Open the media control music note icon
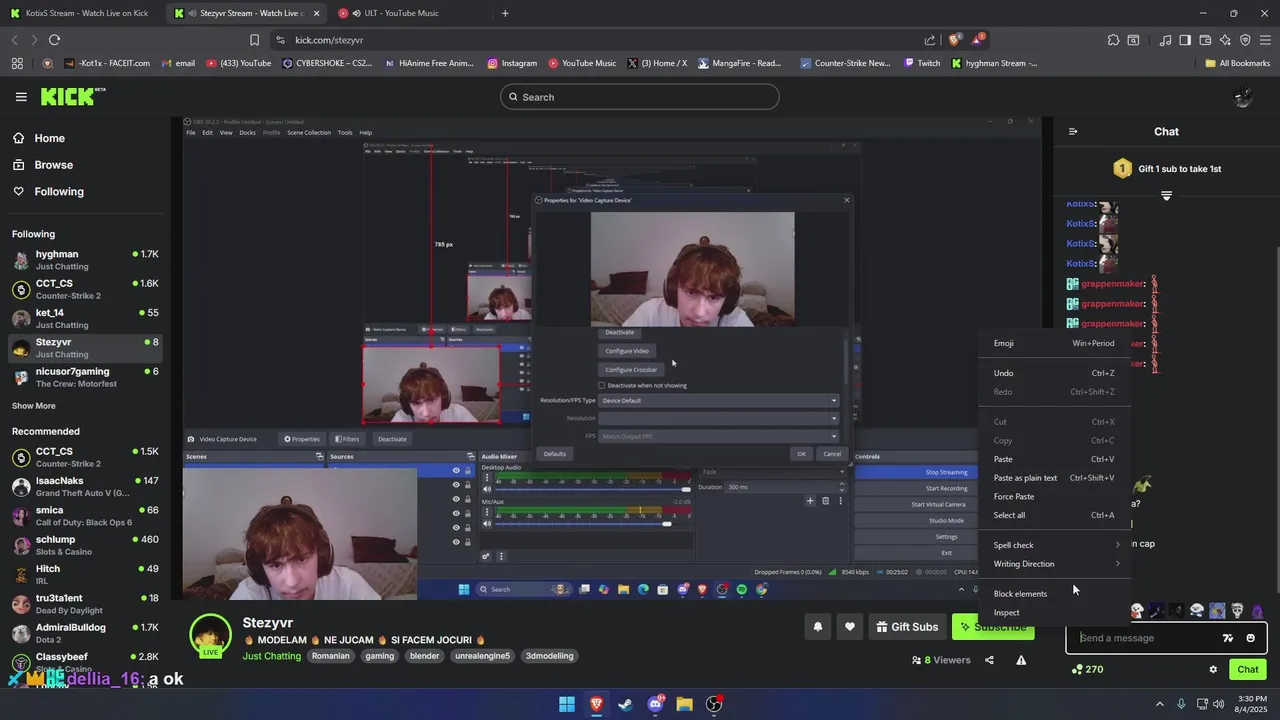This screenshot has width=1280, height=720. [1165, 40]
